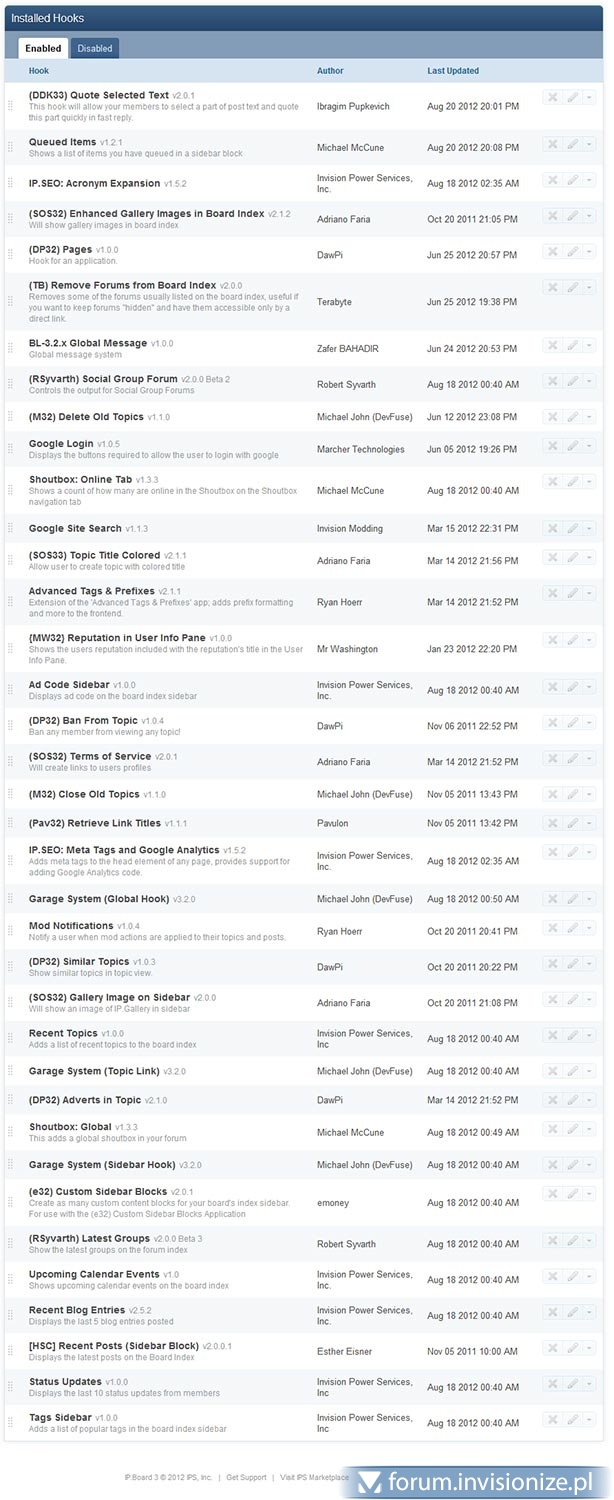Click the X icon for Queued Items
The height and width of the screenshot is (1500, 614).
tap(551, 144)
